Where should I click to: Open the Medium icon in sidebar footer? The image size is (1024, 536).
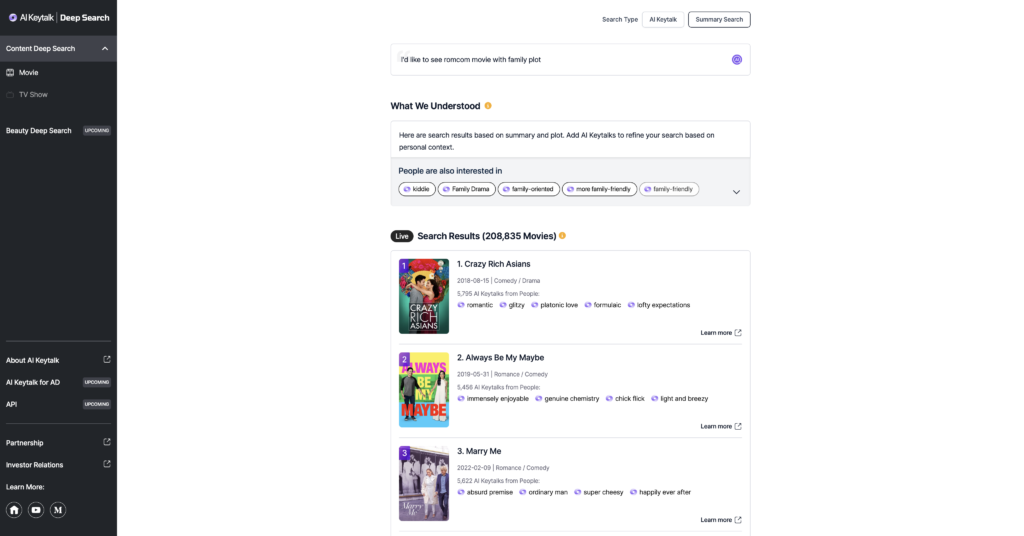(58, 509)
